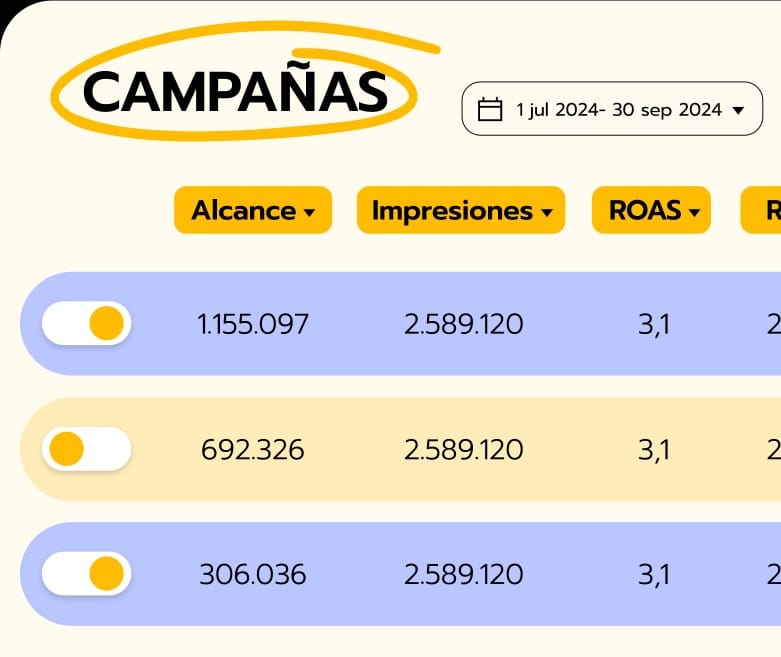This screenshot has width=781, height=657.
Task: Click the 2.589.120 impressions in the last row
Action: pyautogui.click(x=463, y=575)
